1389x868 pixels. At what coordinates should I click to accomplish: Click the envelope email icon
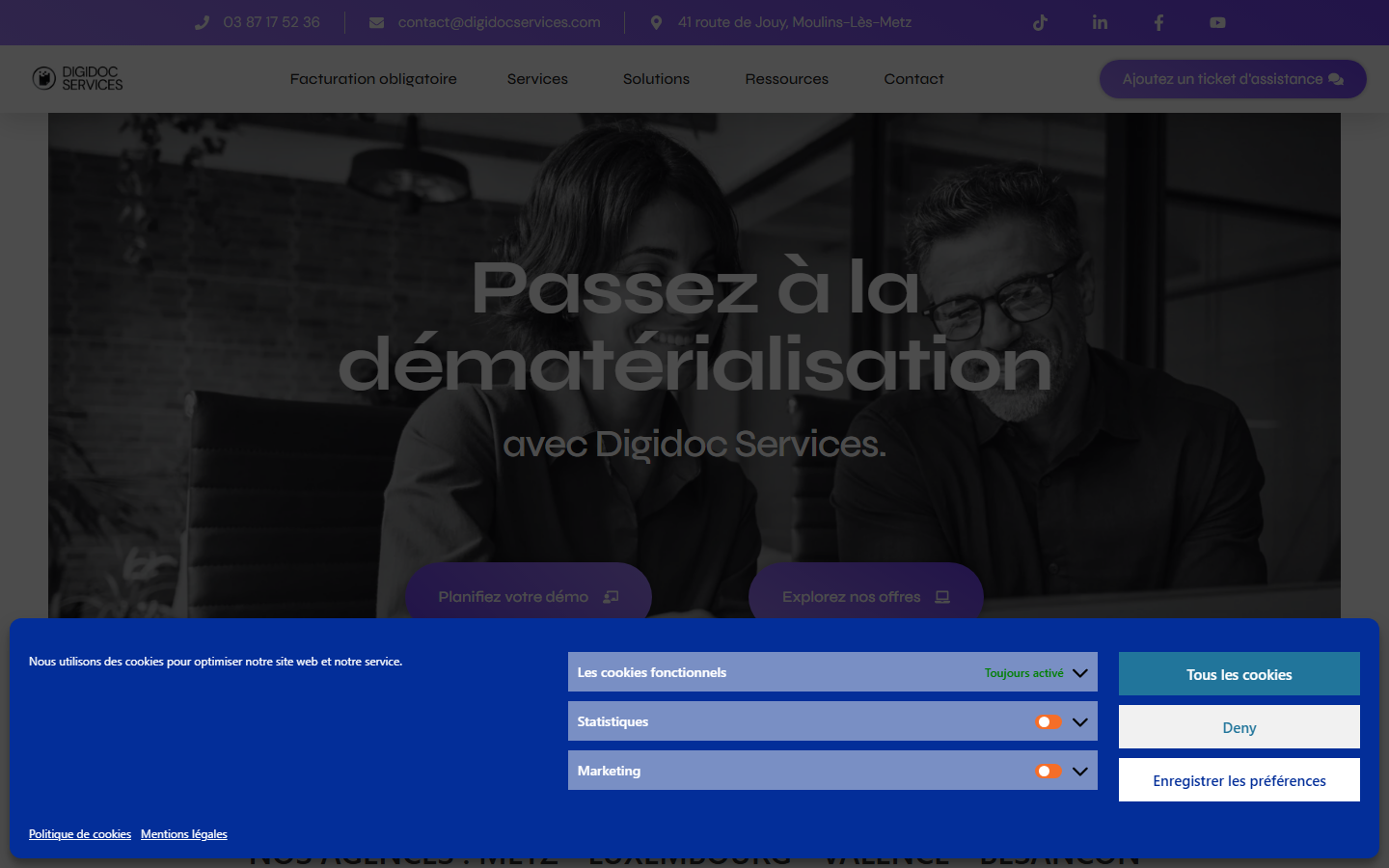pyautogui.click(x=376, y=22)
